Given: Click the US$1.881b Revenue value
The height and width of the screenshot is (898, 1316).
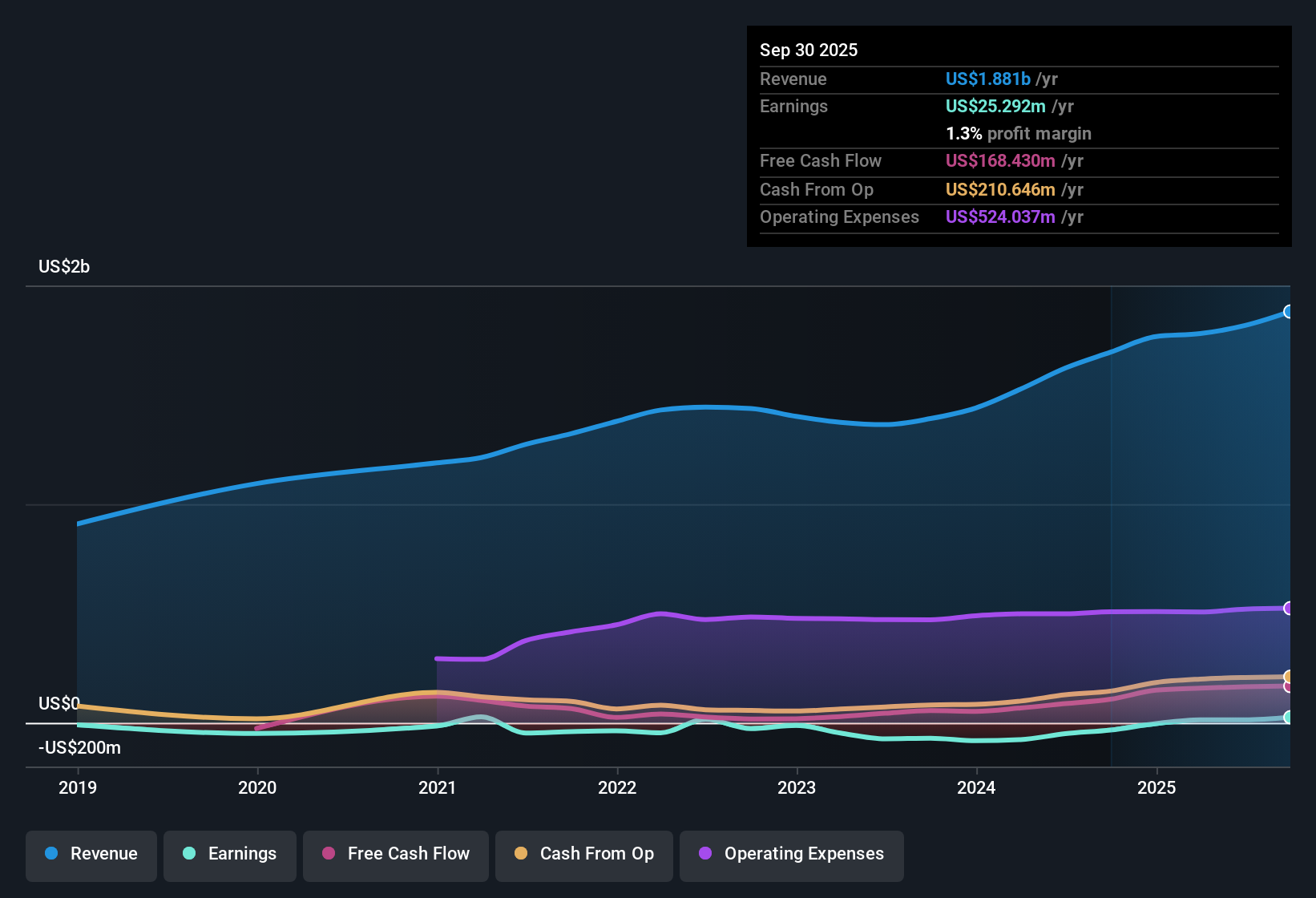Looking at the screenshot, I should [x=987, y=79].
